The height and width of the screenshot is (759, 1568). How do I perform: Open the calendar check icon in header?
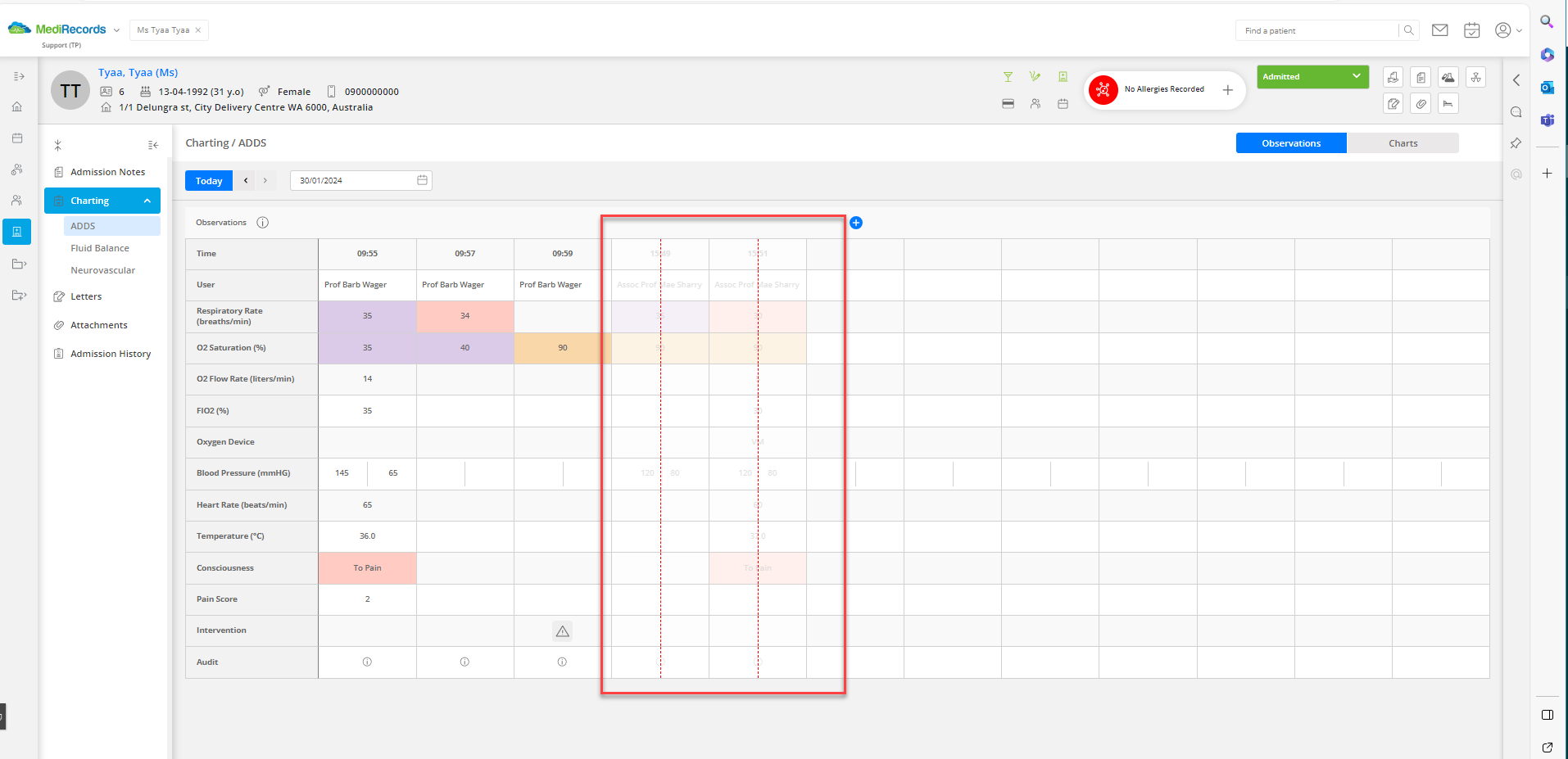[1472, 30]
